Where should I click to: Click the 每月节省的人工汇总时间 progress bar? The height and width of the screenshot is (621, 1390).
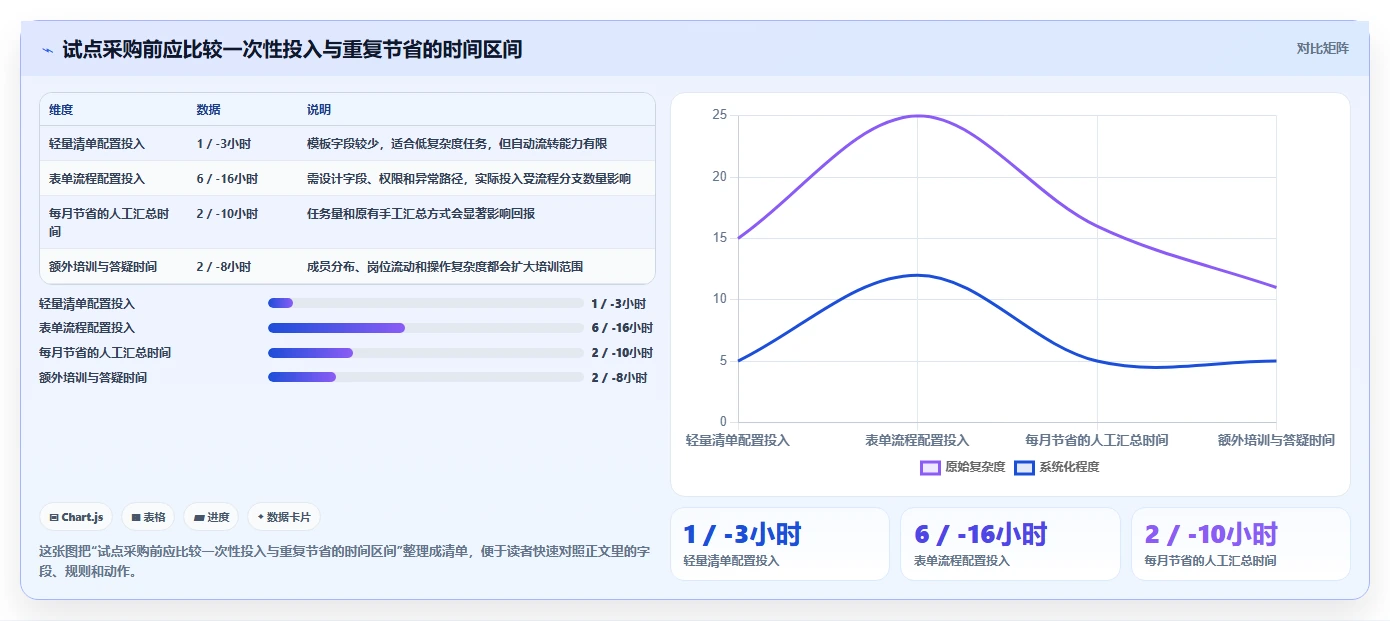(426, 353)
